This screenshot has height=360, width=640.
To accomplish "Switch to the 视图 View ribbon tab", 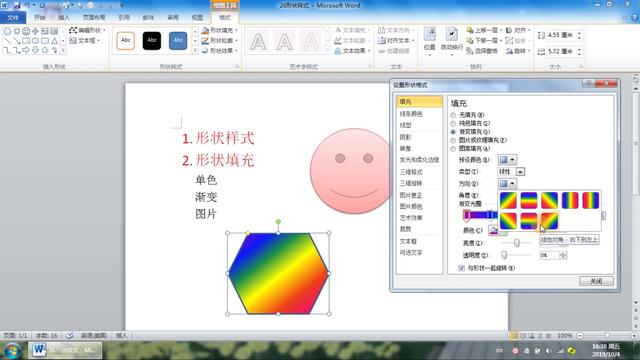I will coord(197,18).
